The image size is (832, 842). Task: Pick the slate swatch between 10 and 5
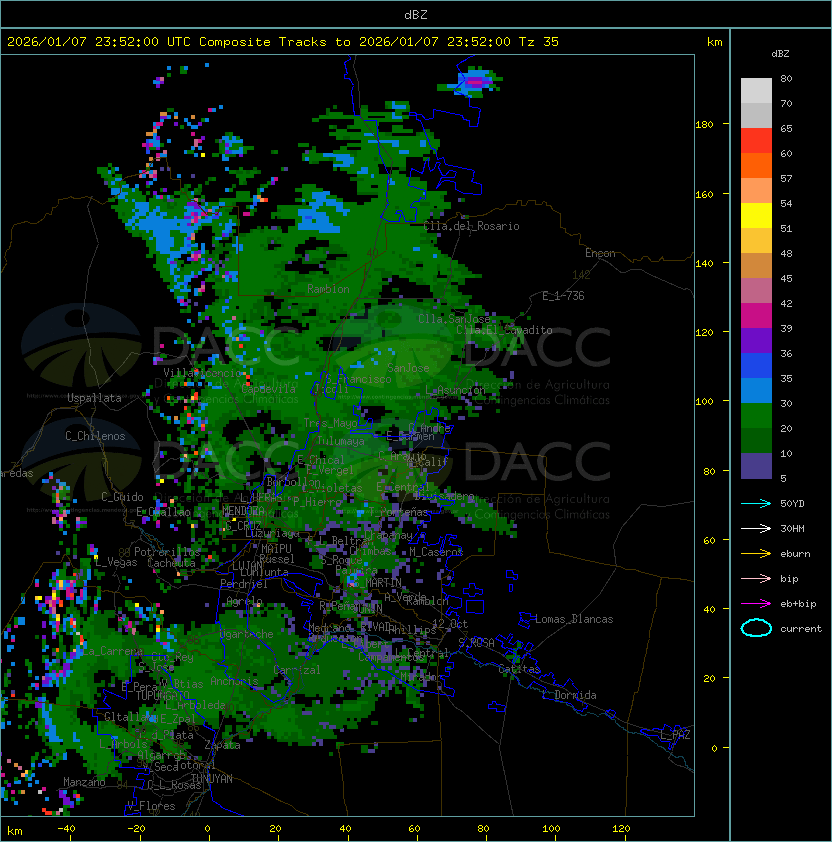point(756,466)
